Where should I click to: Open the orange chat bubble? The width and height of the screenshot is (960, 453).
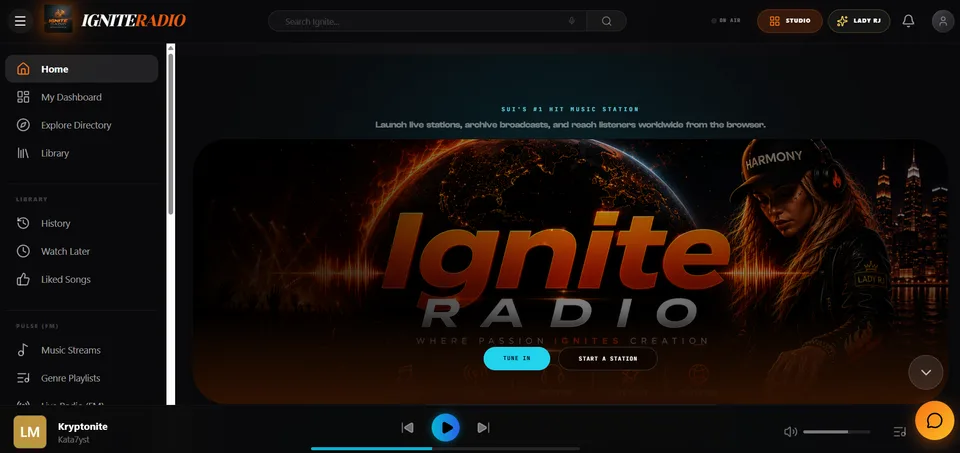(934, 421)
